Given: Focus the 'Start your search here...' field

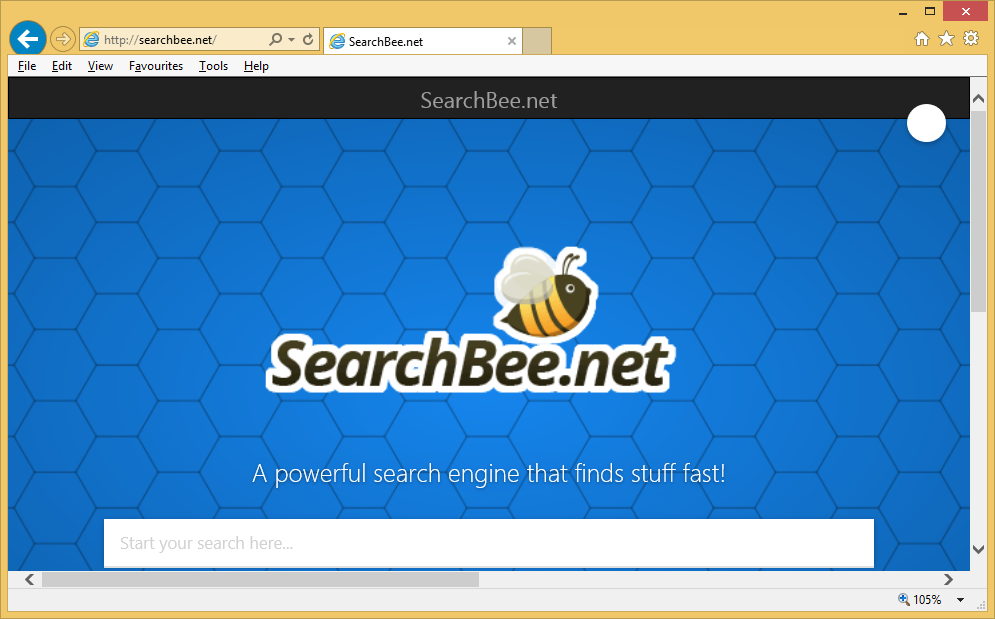Looking at the screenshot, I should (x=489, y=543).
